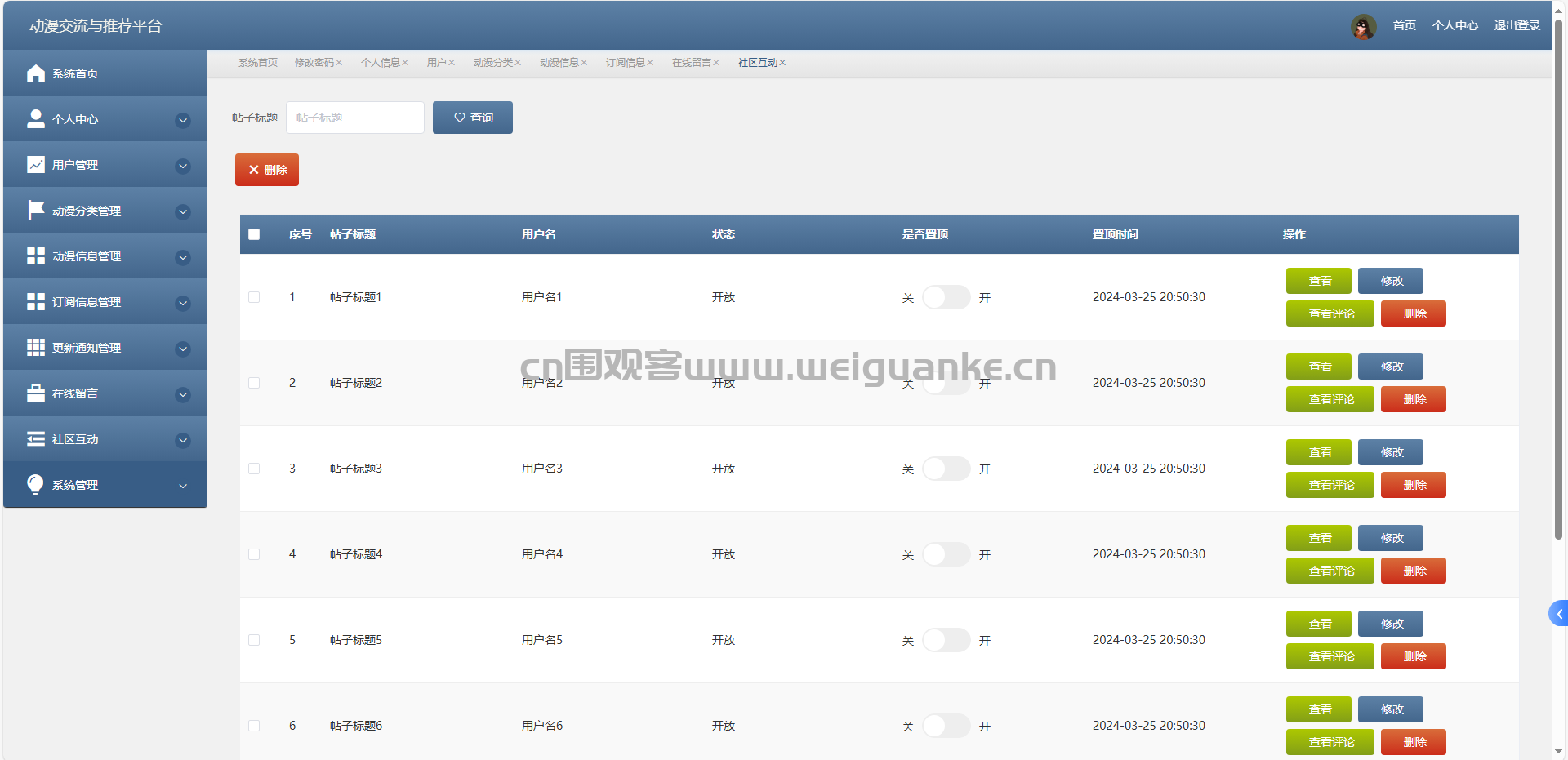Image resolution: width=1568 pixels, height=760 pixels.
Task: Open 个人中心 link in header
Action: (1455, 26)
